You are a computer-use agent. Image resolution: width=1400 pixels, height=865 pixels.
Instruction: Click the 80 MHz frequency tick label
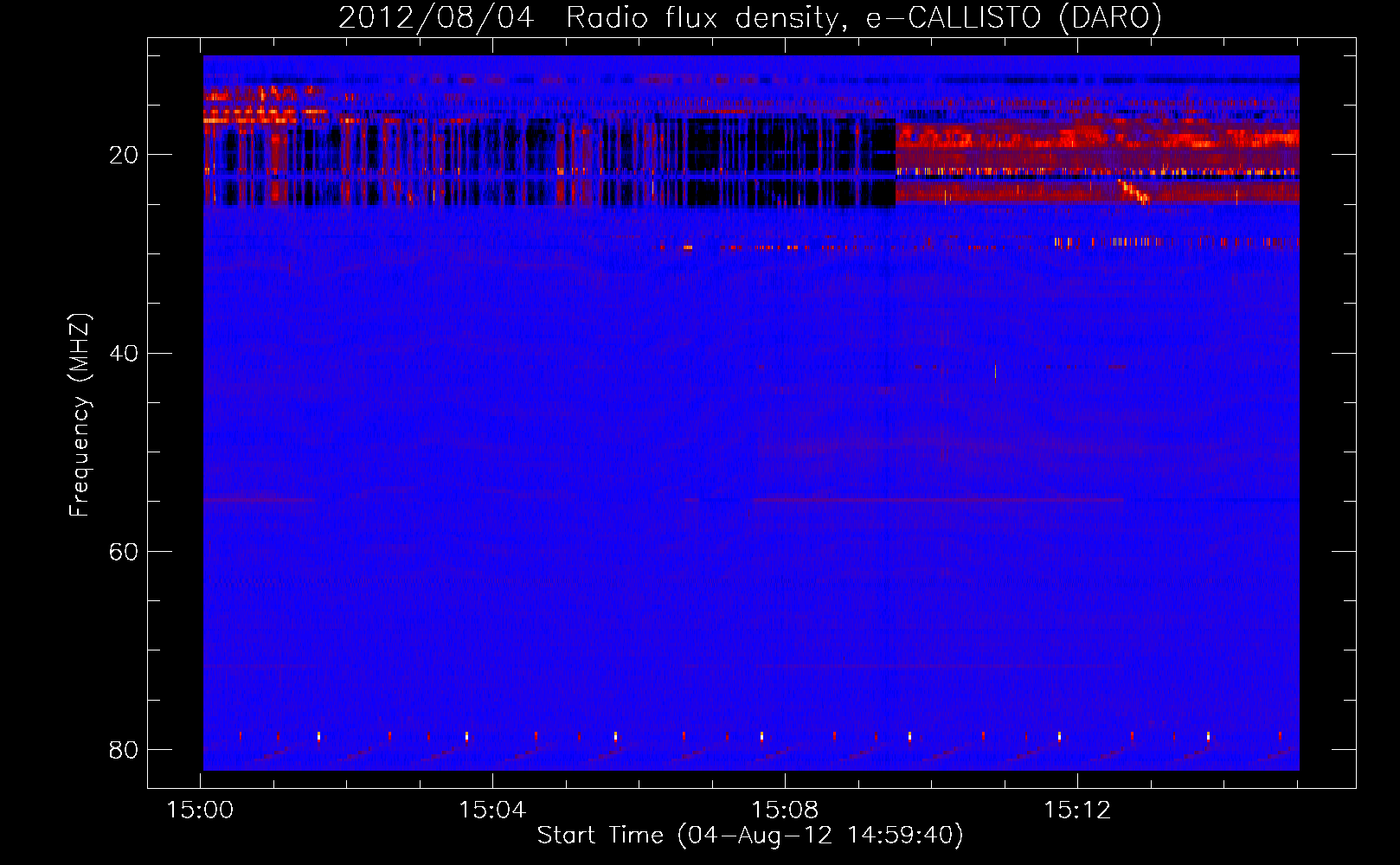124,750
